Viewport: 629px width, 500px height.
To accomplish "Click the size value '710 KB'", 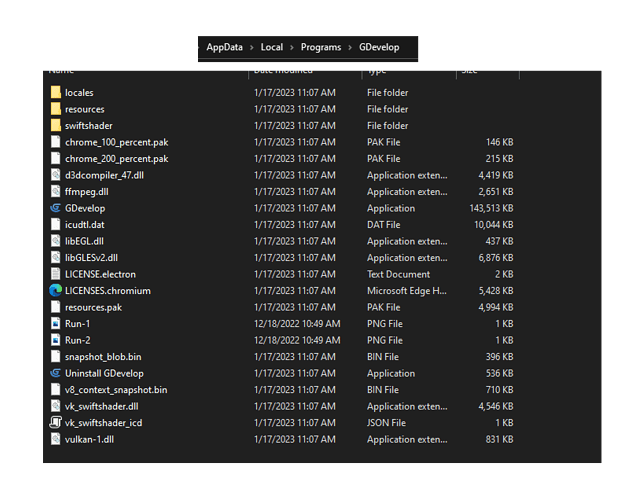I will (x=499, y=390).
